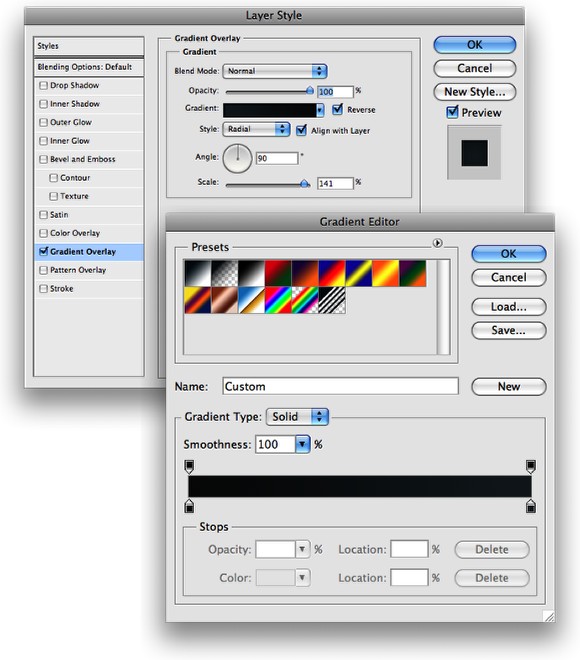
Task: Select the Pattern Overlay entry
Action: pyautogui.click(x=89, y=270)
